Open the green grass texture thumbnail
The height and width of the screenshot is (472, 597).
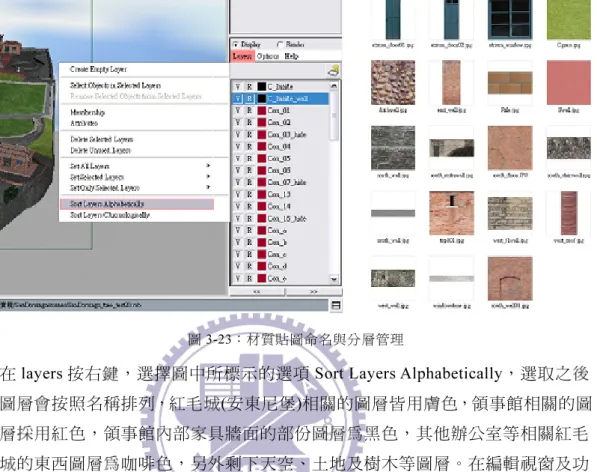(568, 19)
